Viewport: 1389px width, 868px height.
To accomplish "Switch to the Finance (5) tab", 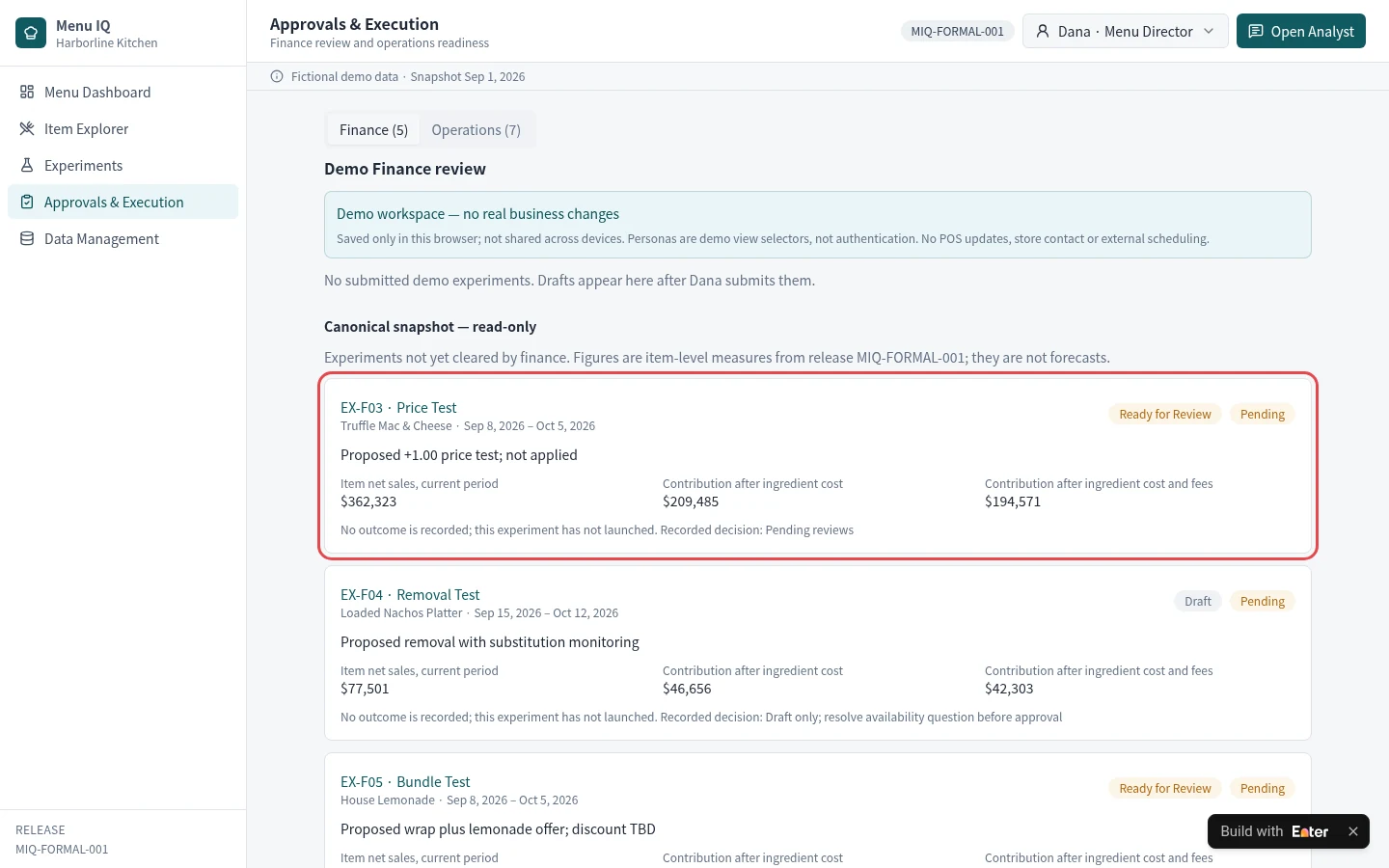I will (373, 130).
